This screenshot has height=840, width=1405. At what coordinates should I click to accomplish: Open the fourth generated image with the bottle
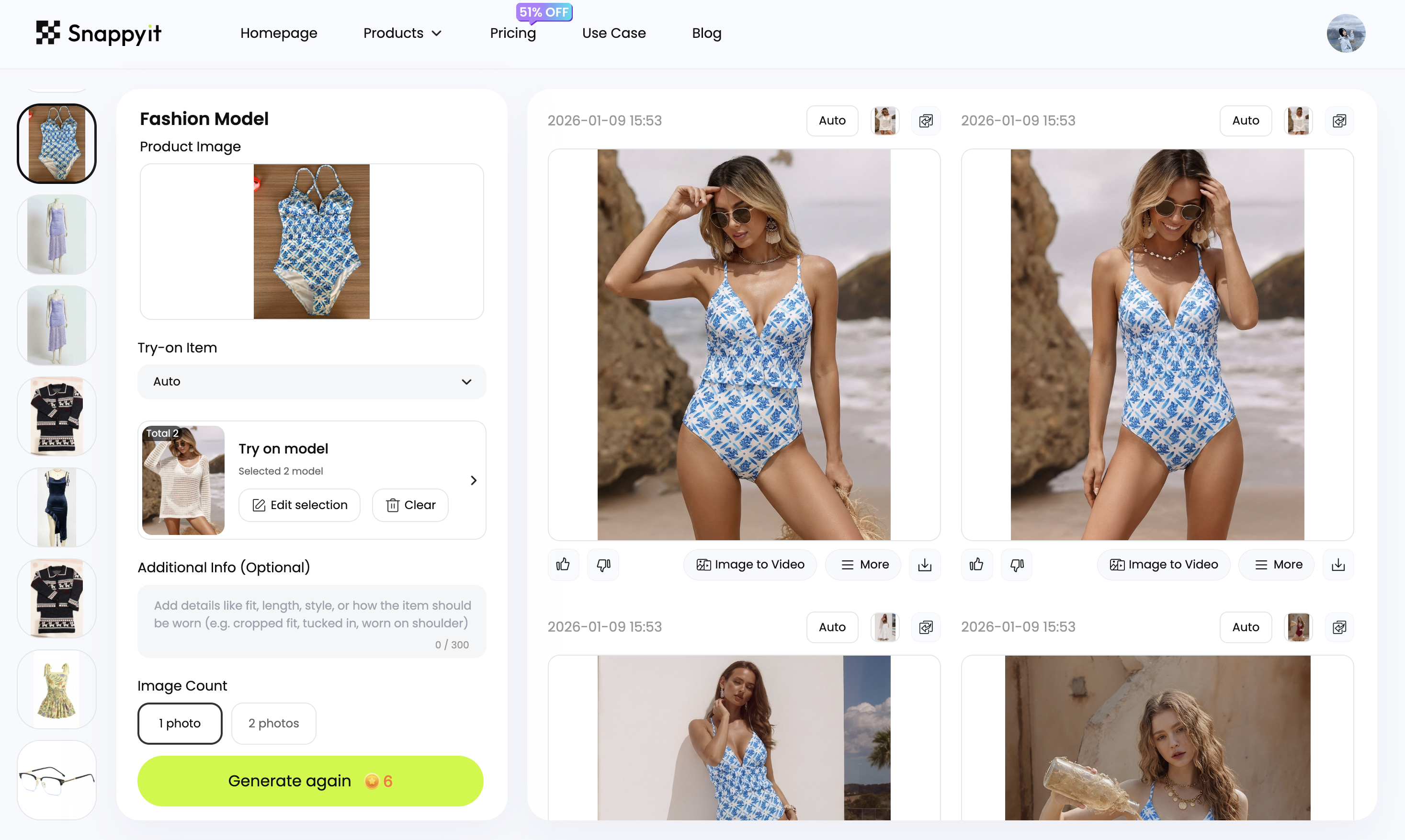[x=1157, y=738]
